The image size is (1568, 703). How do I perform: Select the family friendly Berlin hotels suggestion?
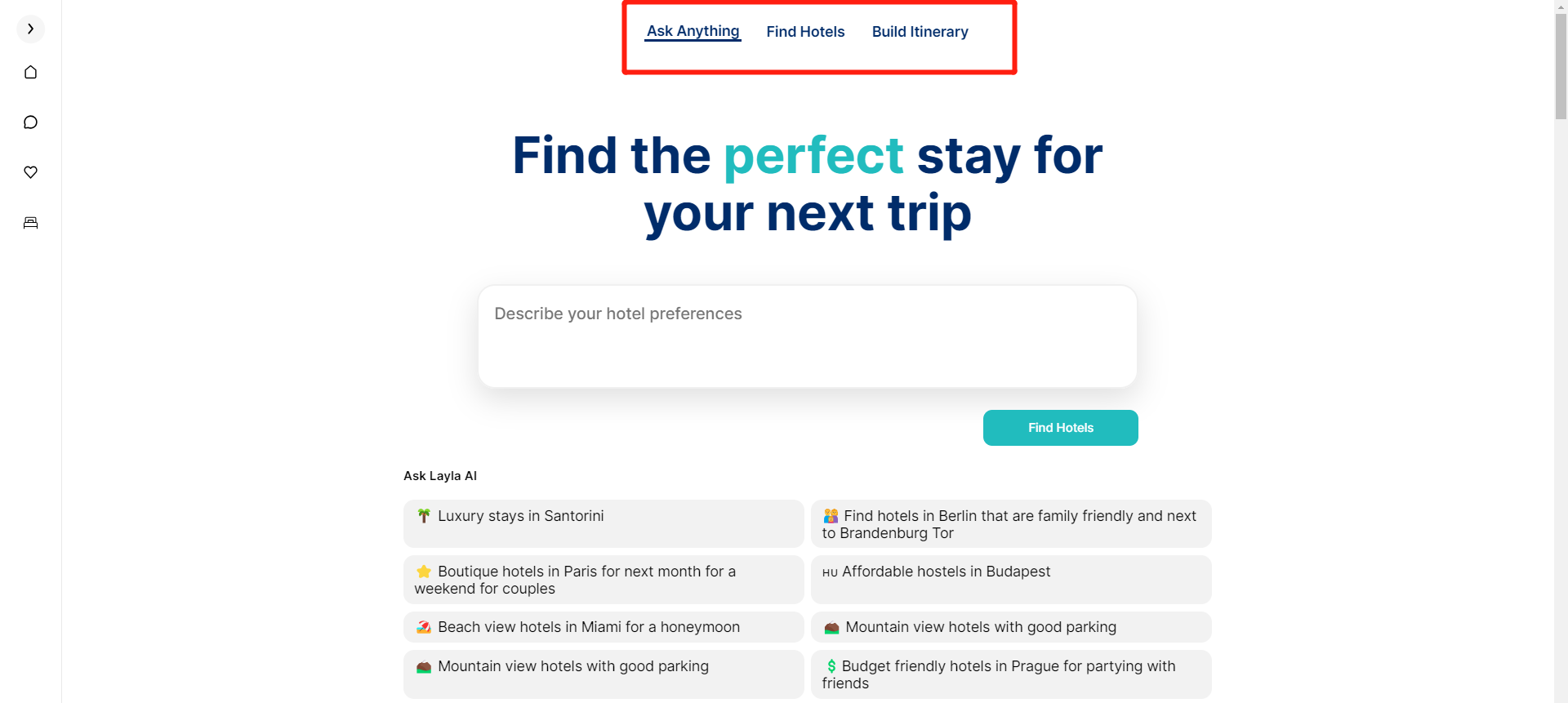click(1011, 523)
